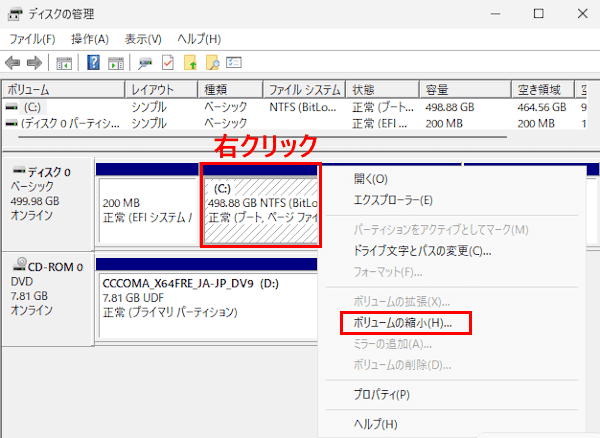Image resolution: width=600 pixels, height=438 pixels.
Task: Sort by the 空き領域 column header
Action: (543, 90)
